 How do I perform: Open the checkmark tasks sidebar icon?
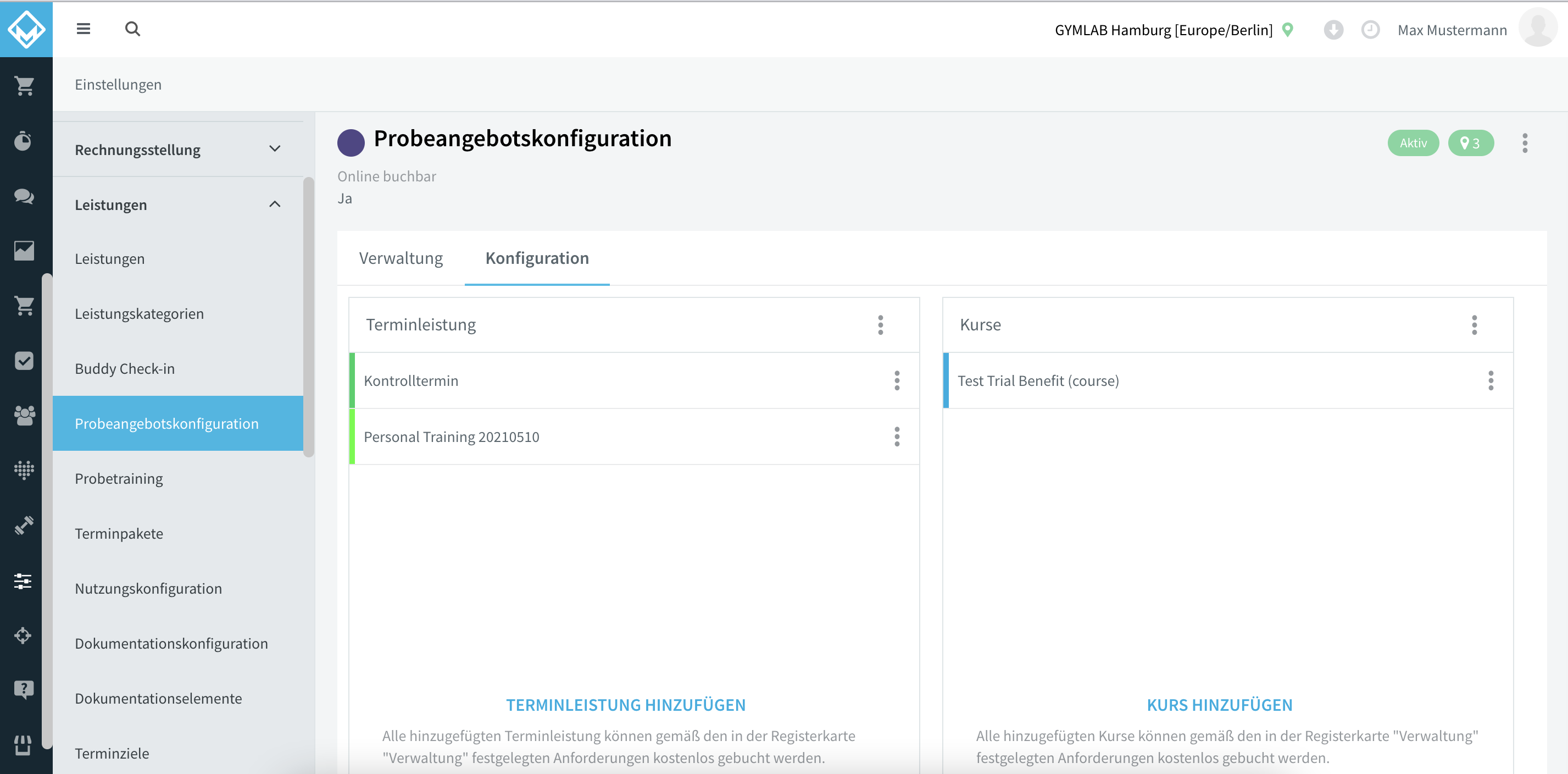[x=24, y=361]
